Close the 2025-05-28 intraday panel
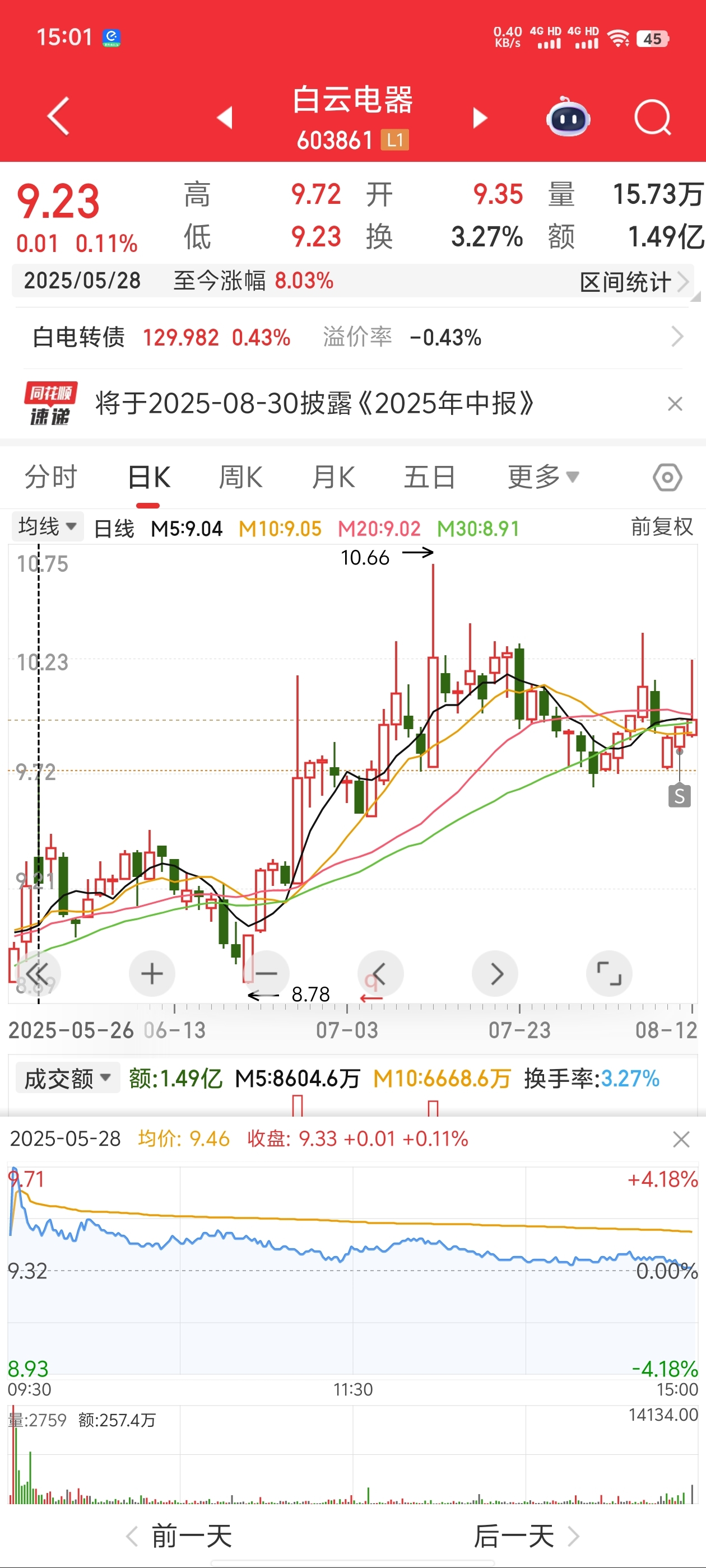The height and width of the screenshot is (1568, 706). pos(681,1140)
